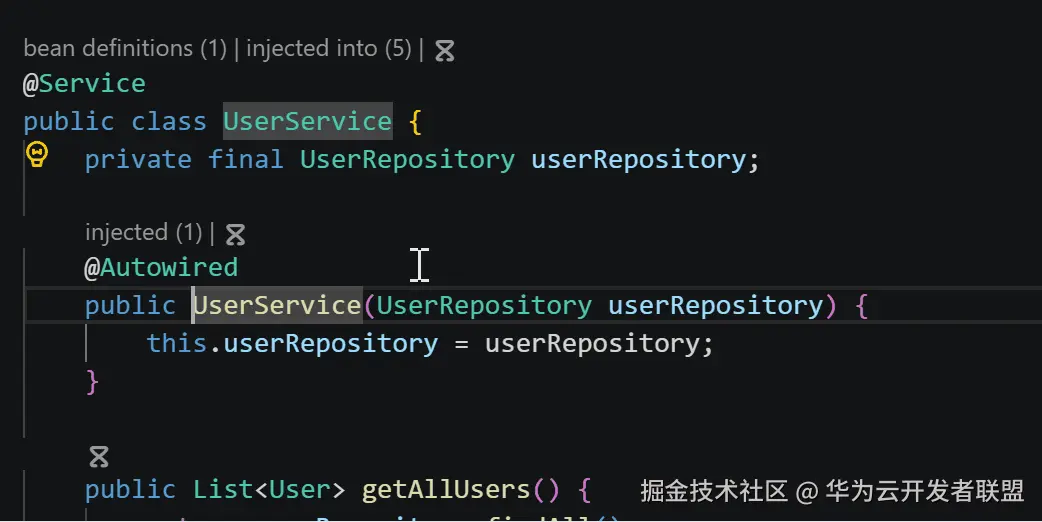Click hourglass icon above getAllUsers method
The image size is (1042, 522).
[x=98, y=457]
